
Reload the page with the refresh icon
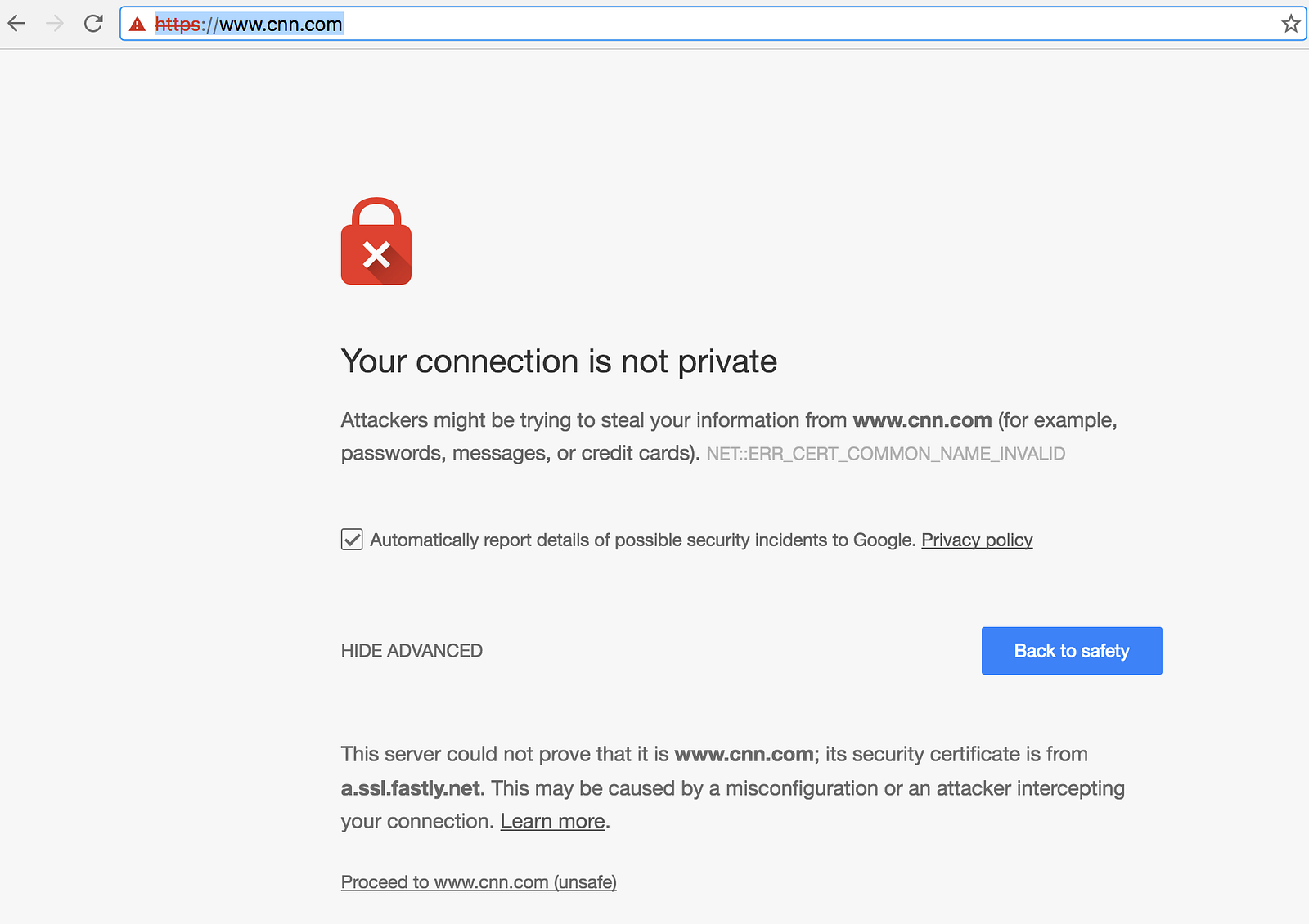93,24
